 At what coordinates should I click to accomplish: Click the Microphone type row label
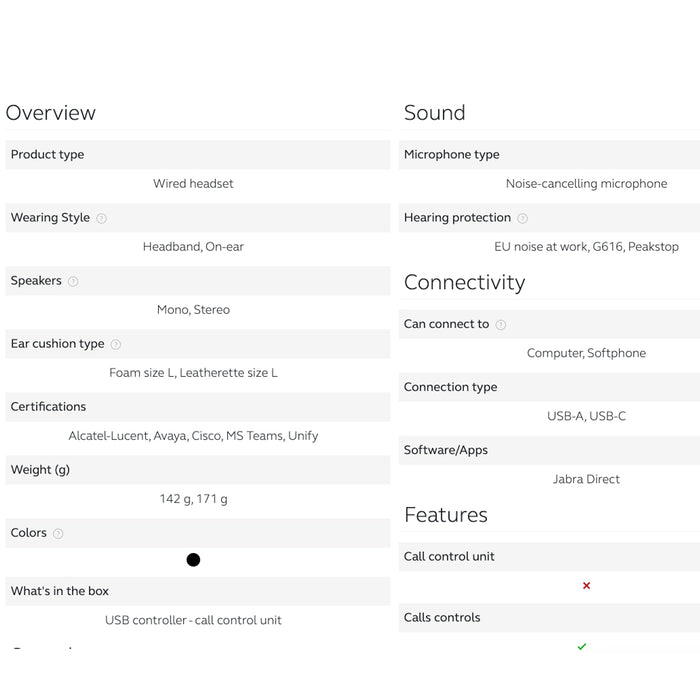click(452, 155)
